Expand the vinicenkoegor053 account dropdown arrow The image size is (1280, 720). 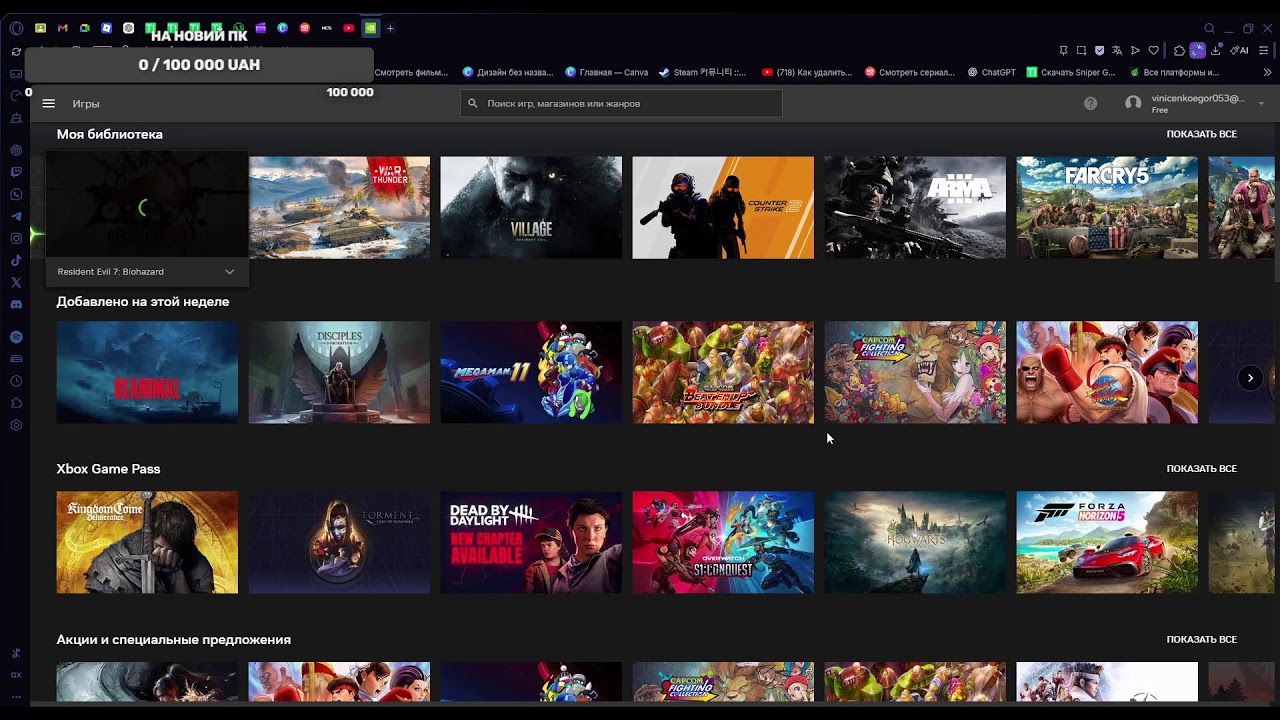(x=1261, y=104)
